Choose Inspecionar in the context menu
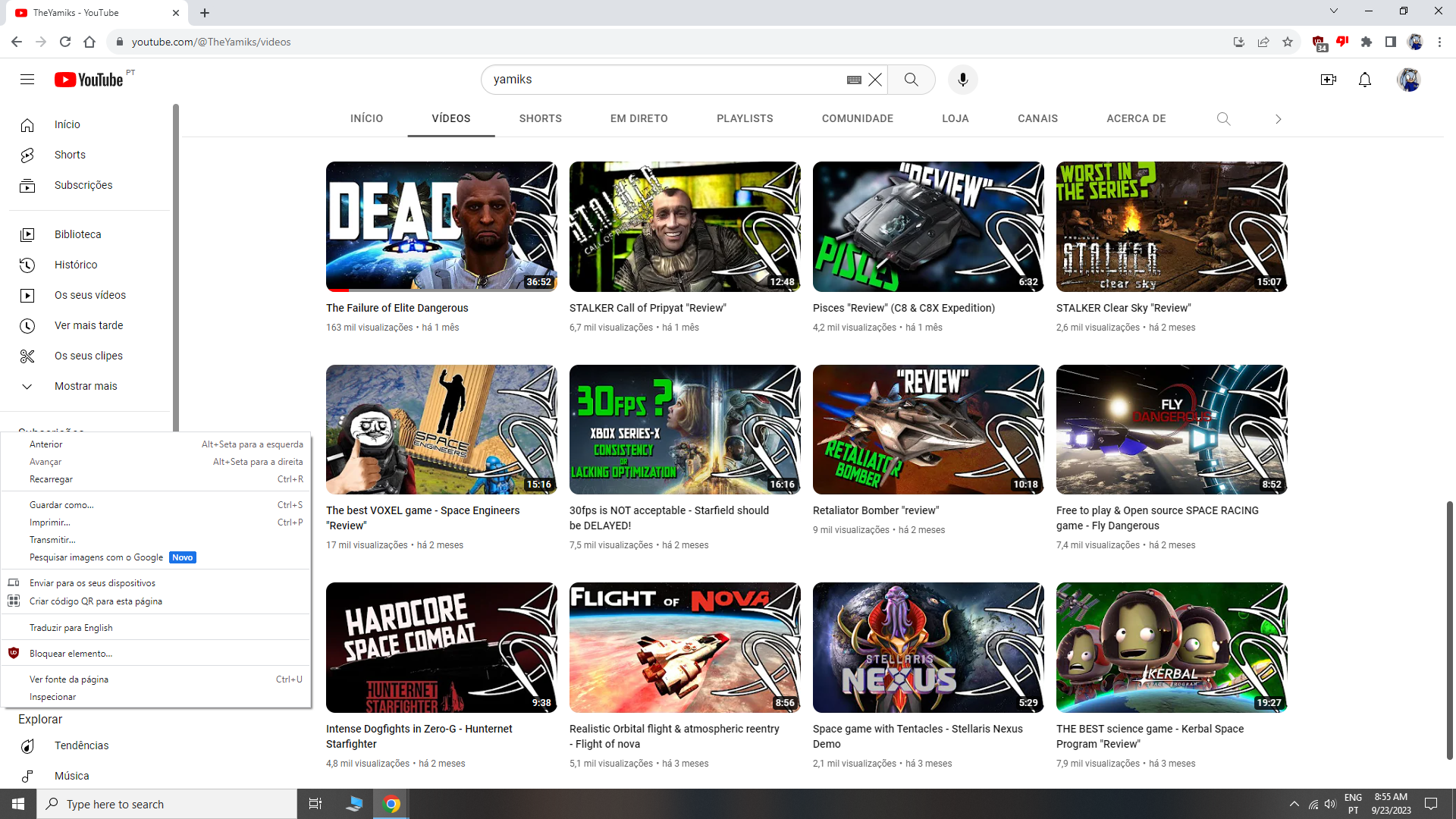The width and height of the screenshot is (1456, 819). pos(155,697)
